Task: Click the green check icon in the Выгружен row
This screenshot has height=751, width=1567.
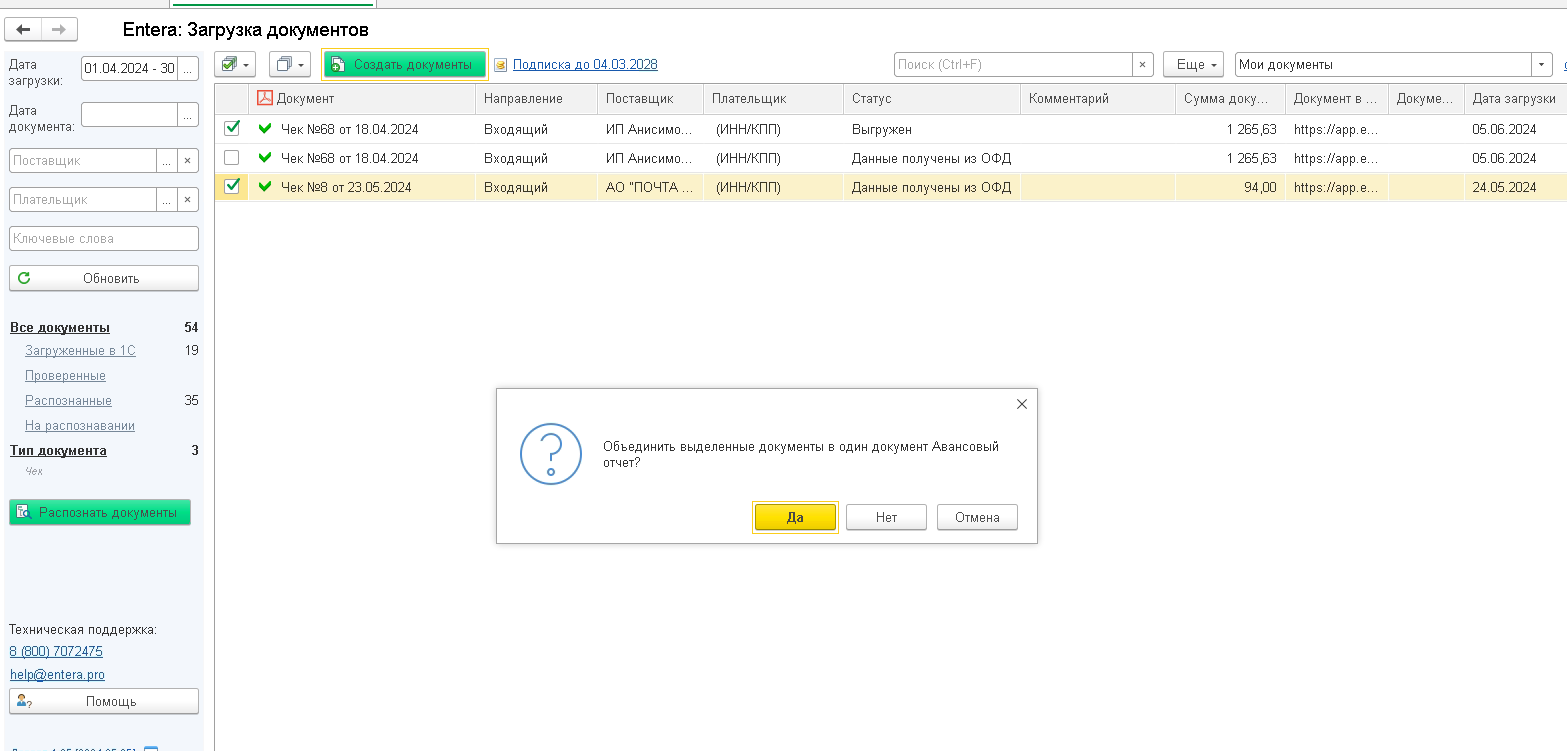Action: click(265, 128)
